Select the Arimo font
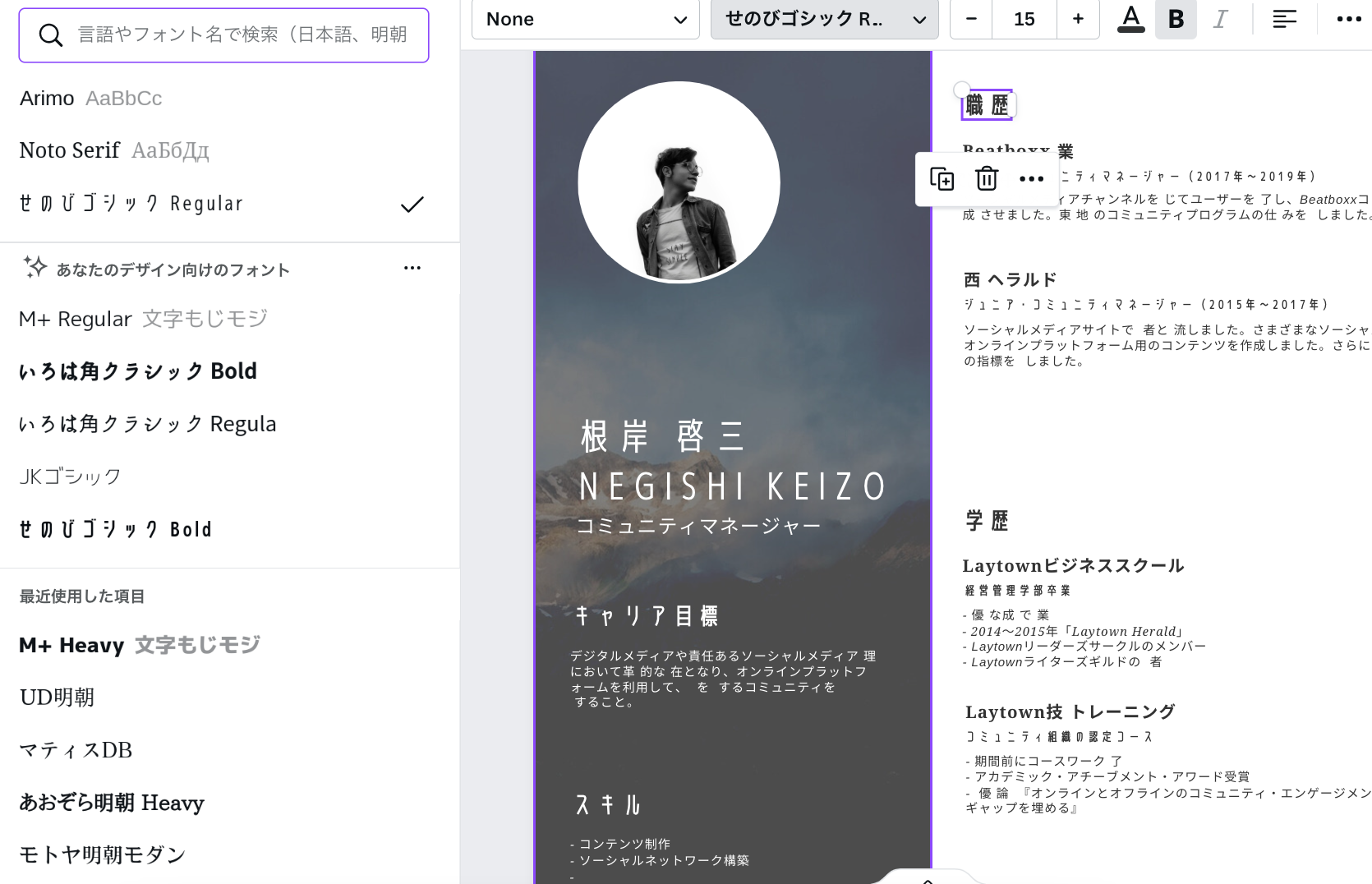 coord(90,98)
